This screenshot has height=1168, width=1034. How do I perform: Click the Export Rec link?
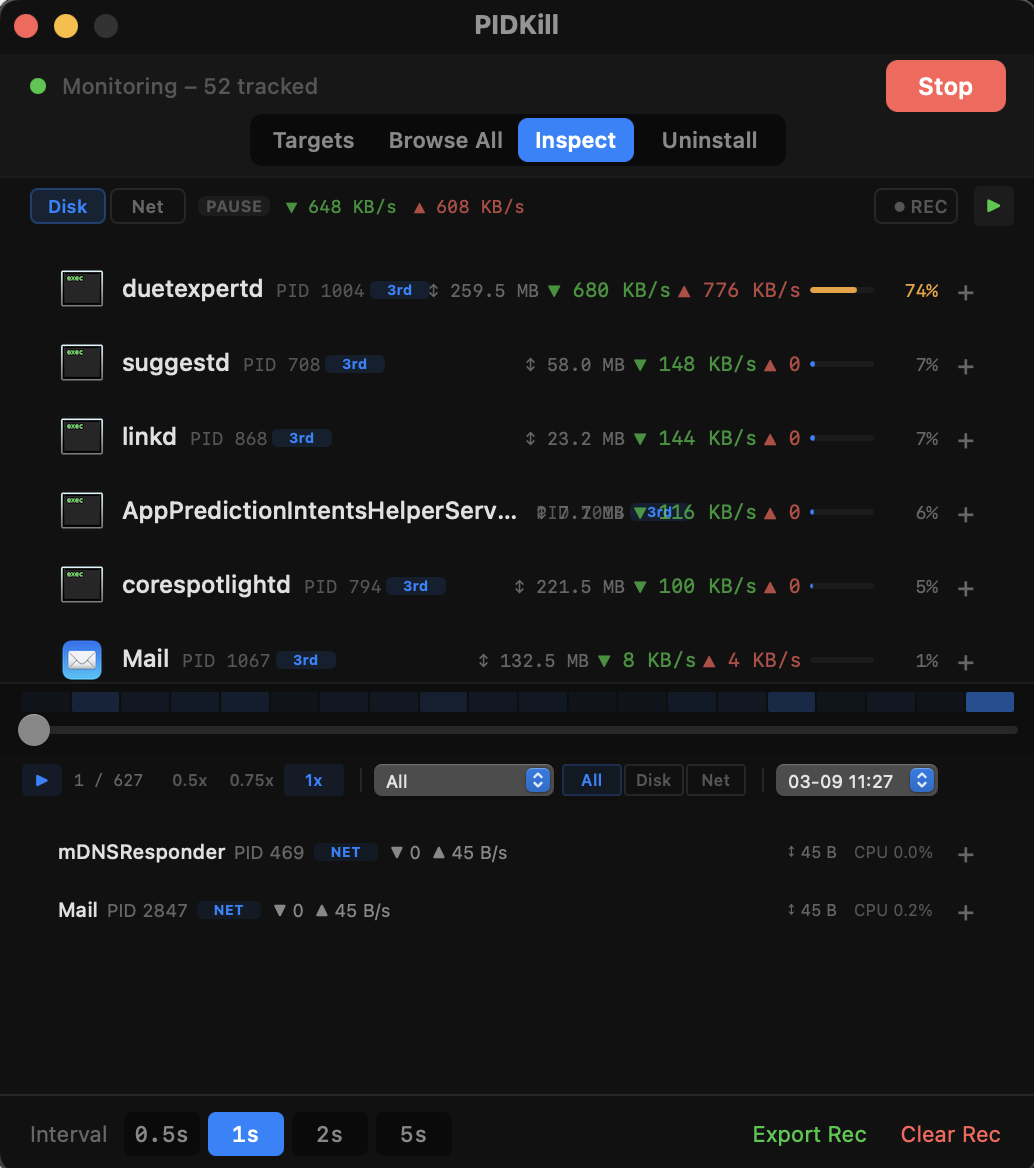coord(809,1134)
